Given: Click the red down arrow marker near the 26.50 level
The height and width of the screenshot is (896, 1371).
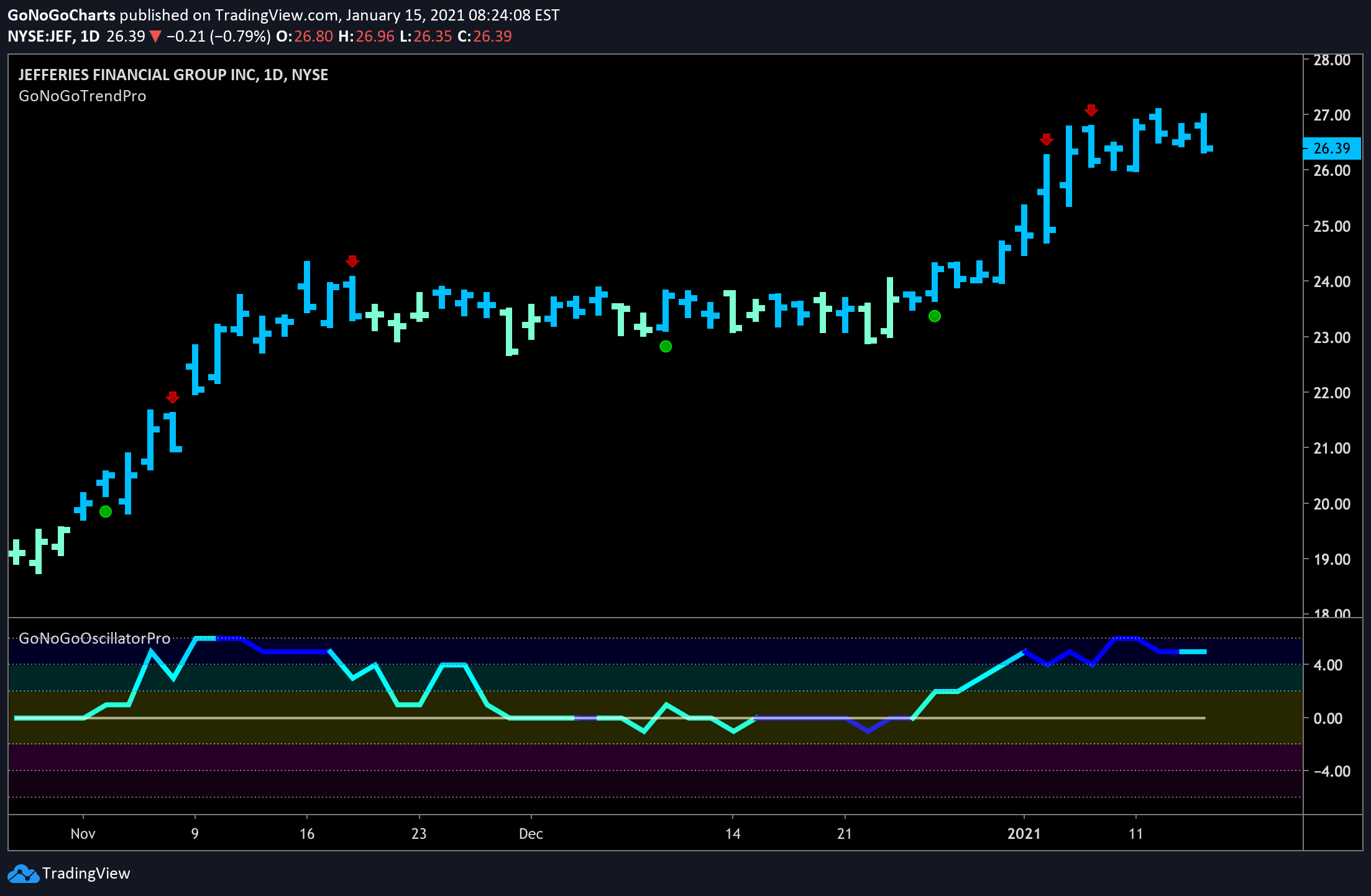Looking at the screenshot, I should (x=1047, y=139).
